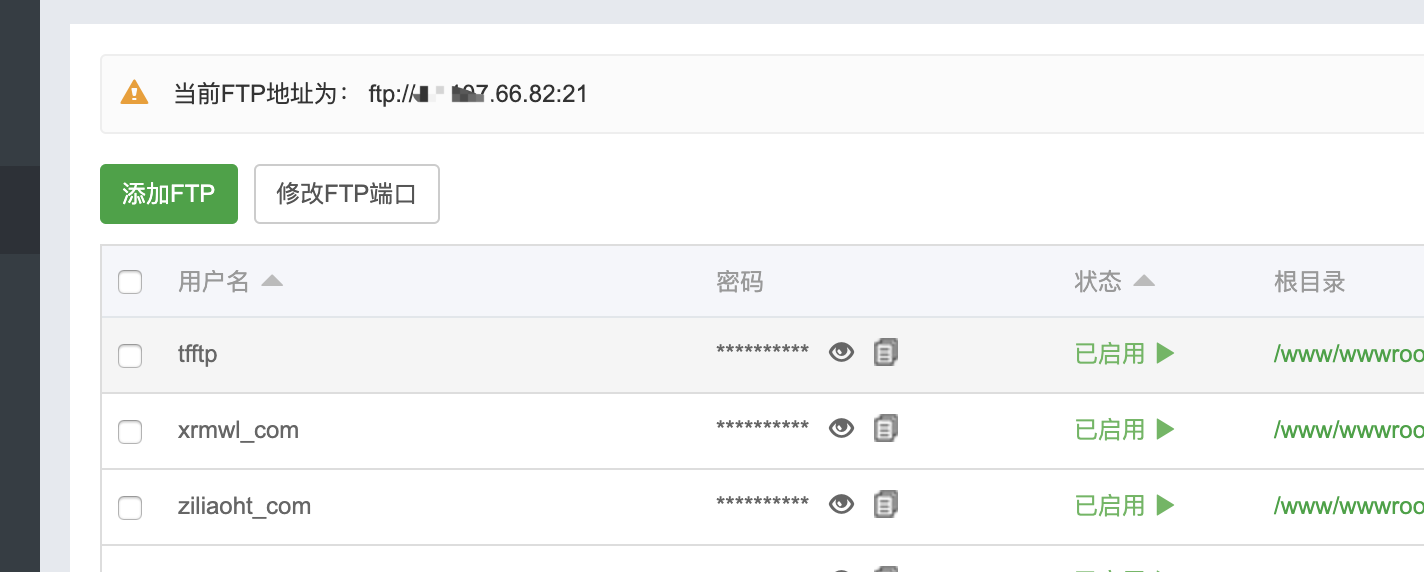The width and height of the screenshot is (1424, 572).
Task: Tick the select-all checkbox in header
Action: click(x=130, y=282)
